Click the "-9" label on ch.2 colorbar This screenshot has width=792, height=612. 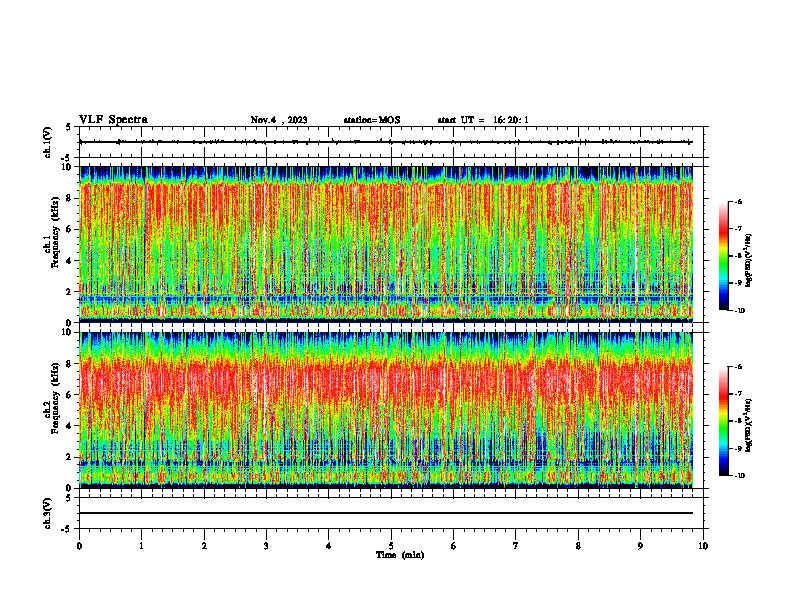click(738, 448)
